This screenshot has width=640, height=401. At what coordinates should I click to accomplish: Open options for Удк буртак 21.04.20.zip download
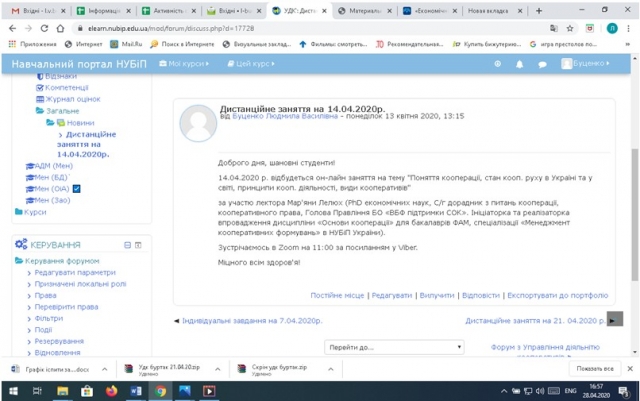[218, 369]
